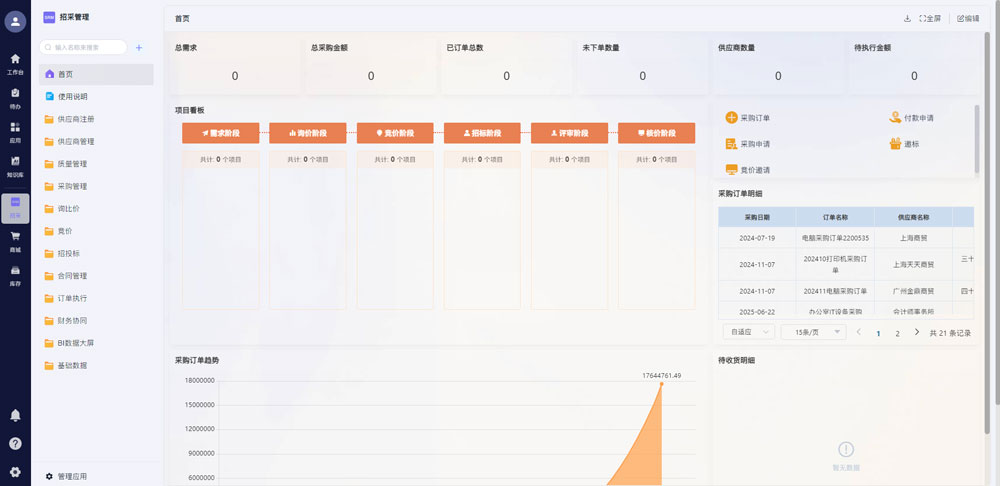Open the 15条/页 page size dropdown
Image resolution: width=1000 pixels, height=486 pixels.
812,332
